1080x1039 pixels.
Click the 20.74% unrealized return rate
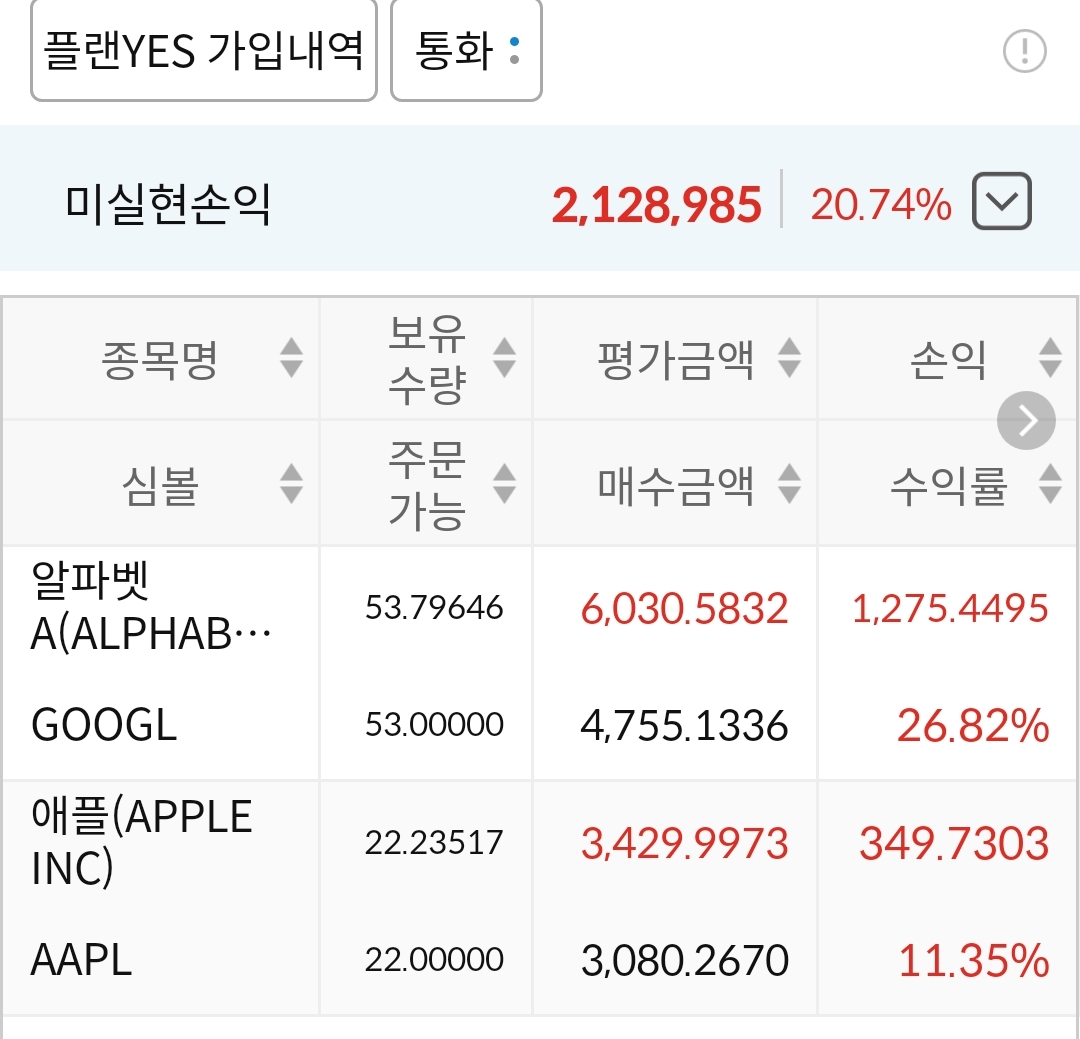881,205
